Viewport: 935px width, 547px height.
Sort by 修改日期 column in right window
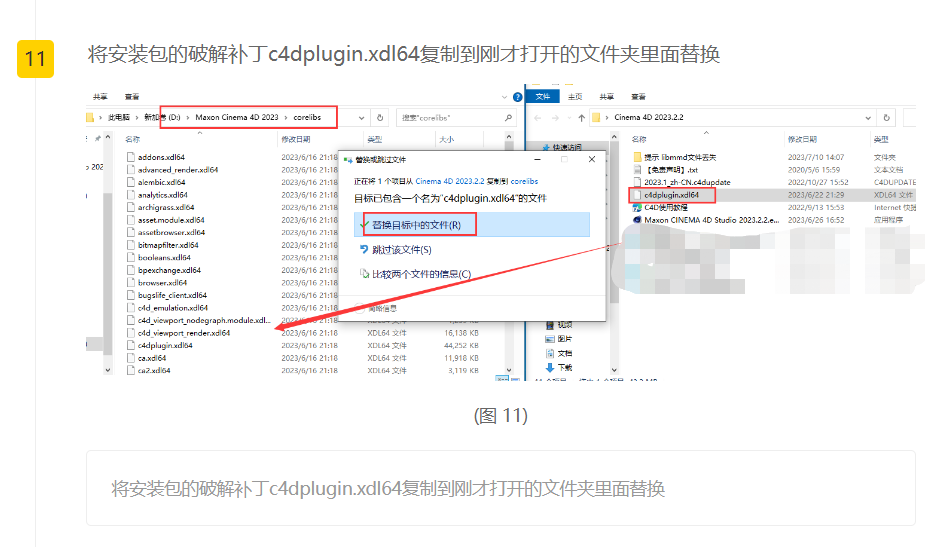tap(802, 139)
